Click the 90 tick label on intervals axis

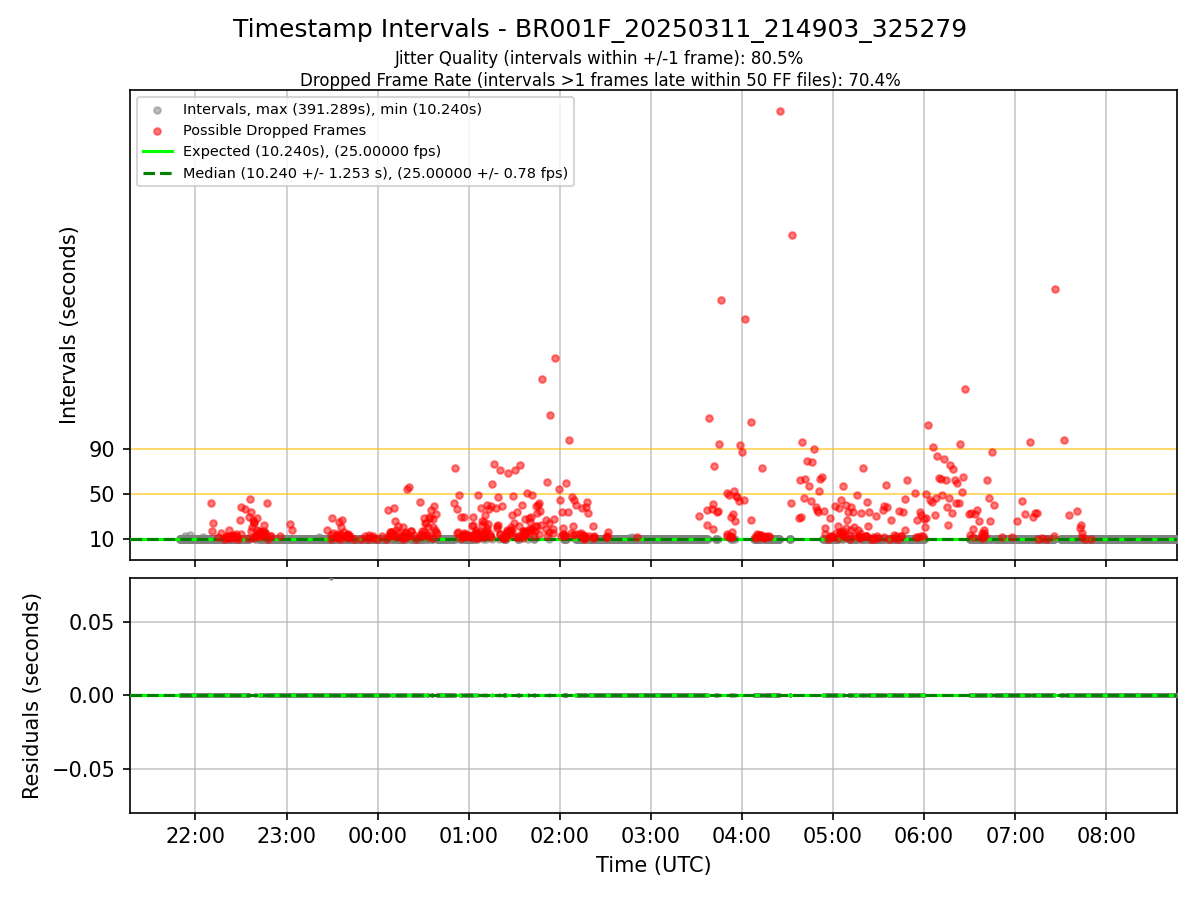click(102, 449)
